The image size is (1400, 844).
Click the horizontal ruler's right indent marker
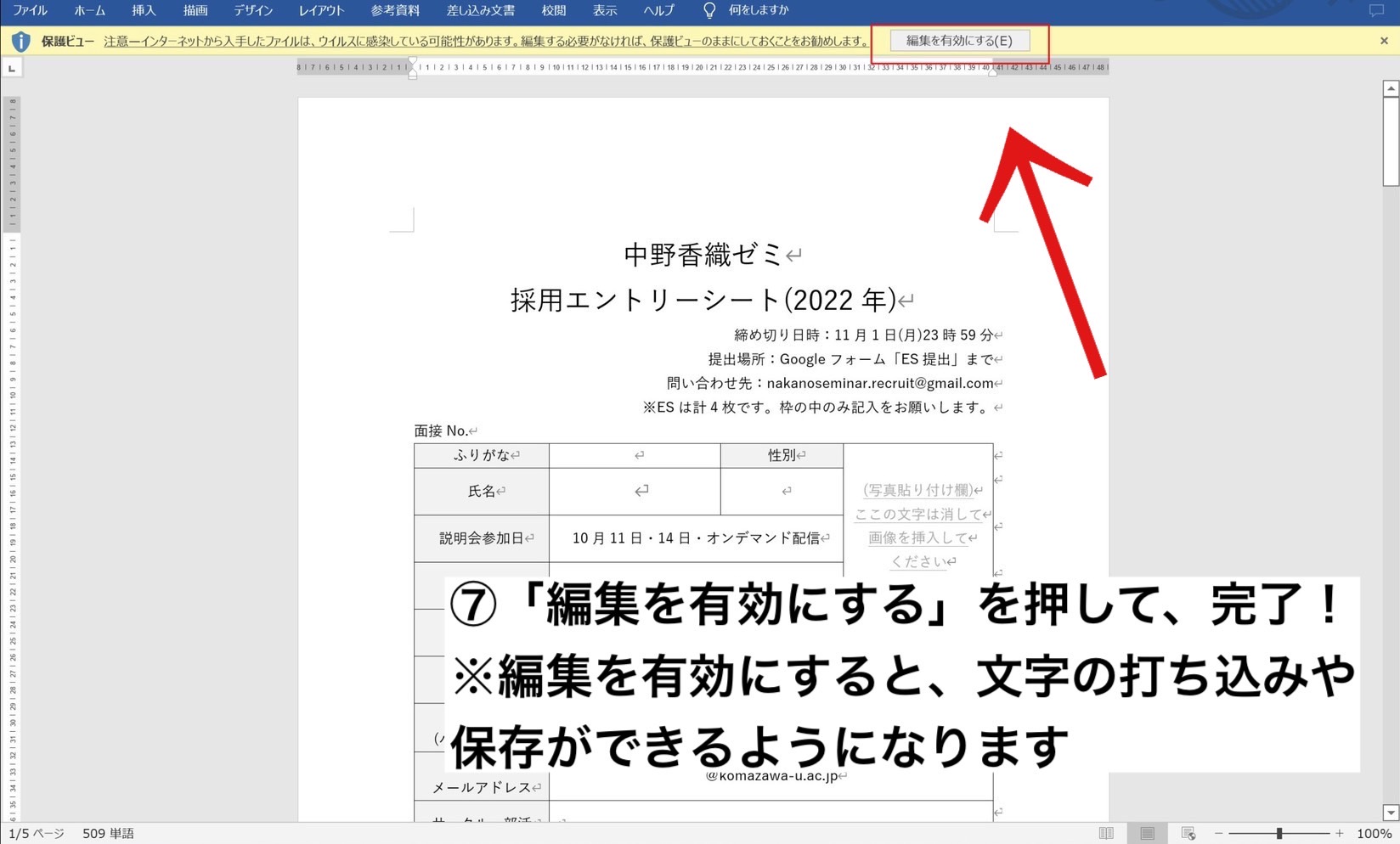click(992, 72)
